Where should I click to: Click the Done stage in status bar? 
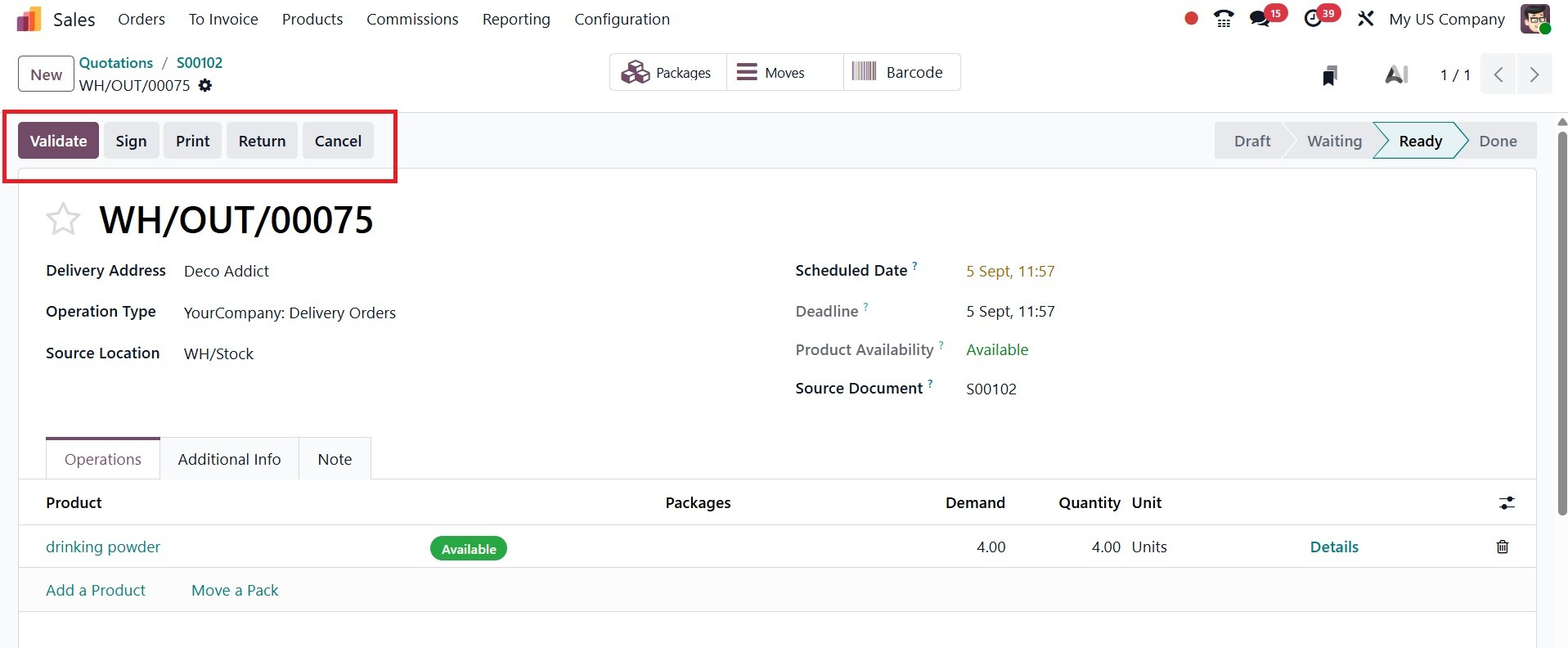(x=1498, y=141)
